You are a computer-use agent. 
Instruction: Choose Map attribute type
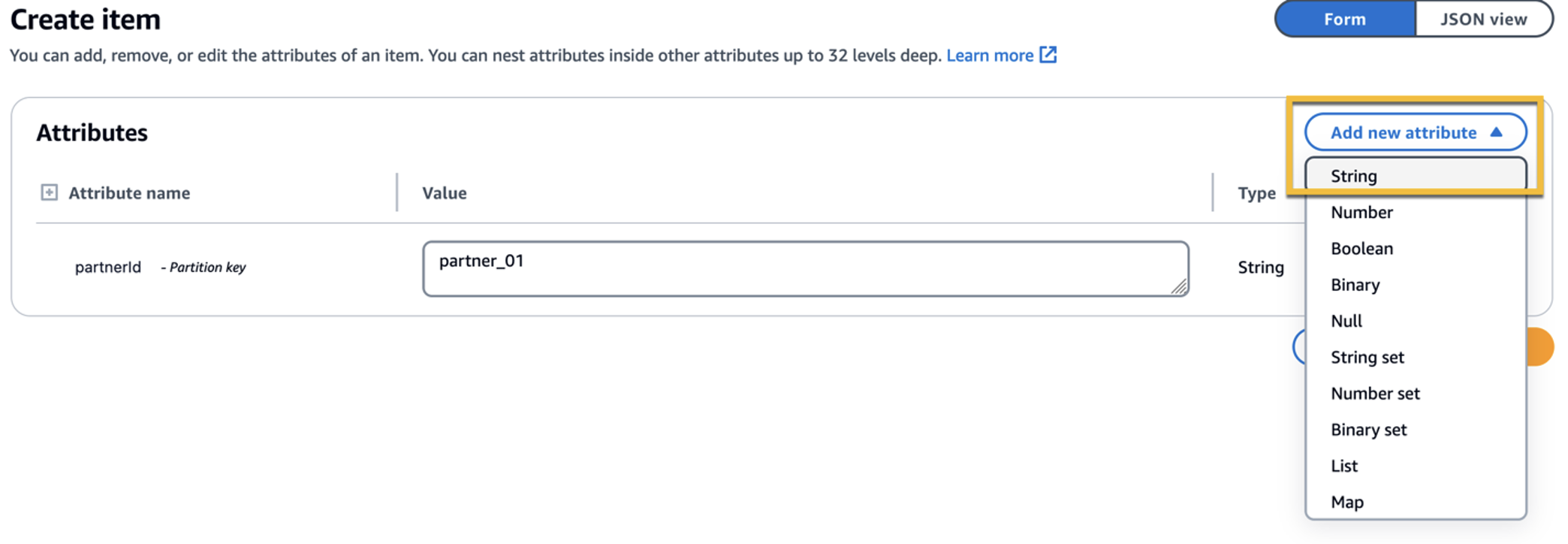pos(1346,501)
